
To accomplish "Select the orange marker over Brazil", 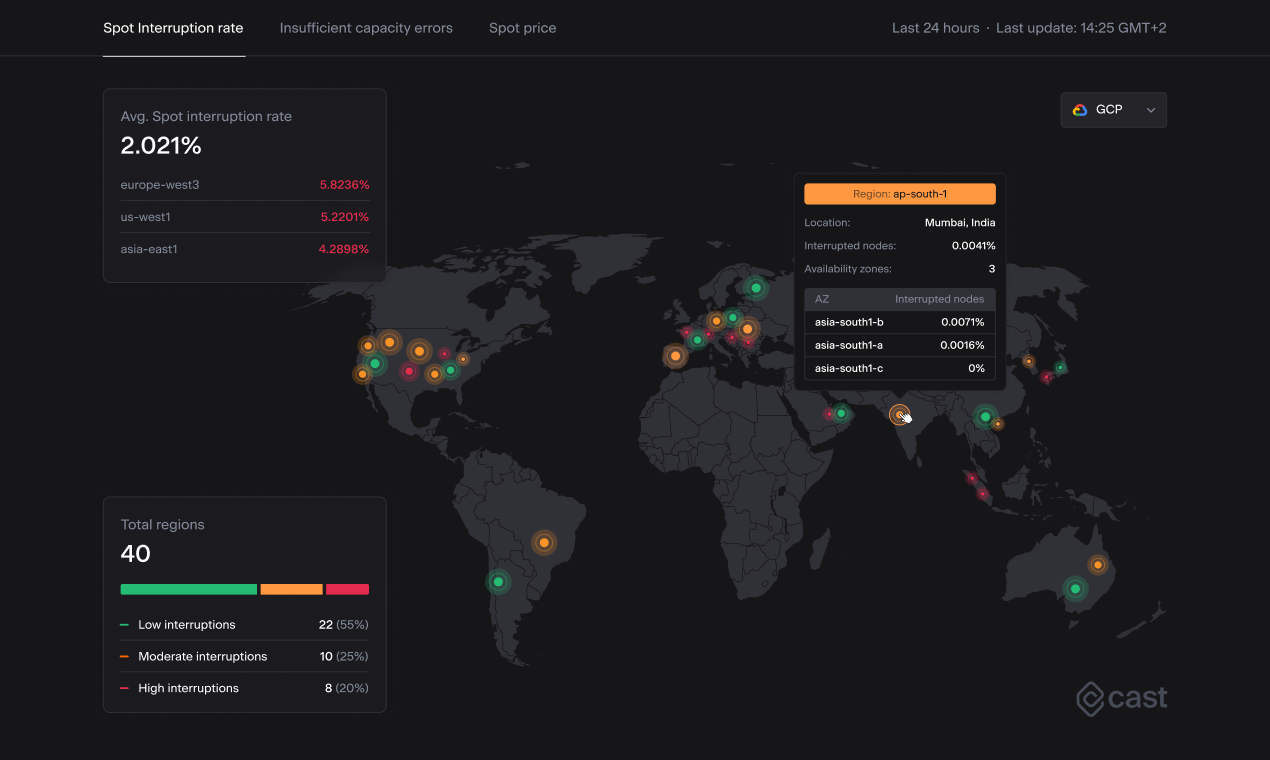I will 544,543.
